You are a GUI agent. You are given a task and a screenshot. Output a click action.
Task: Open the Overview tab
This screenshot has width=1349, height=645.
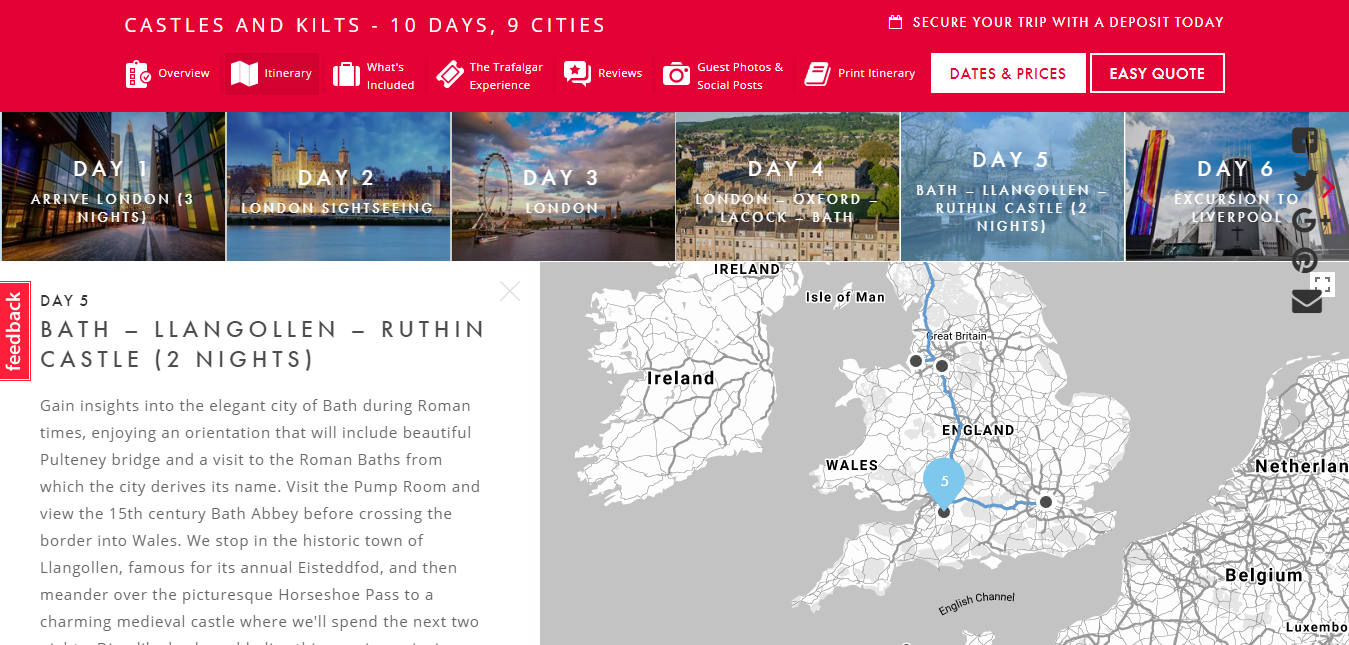pyautogui.click(x=168, y=74)
